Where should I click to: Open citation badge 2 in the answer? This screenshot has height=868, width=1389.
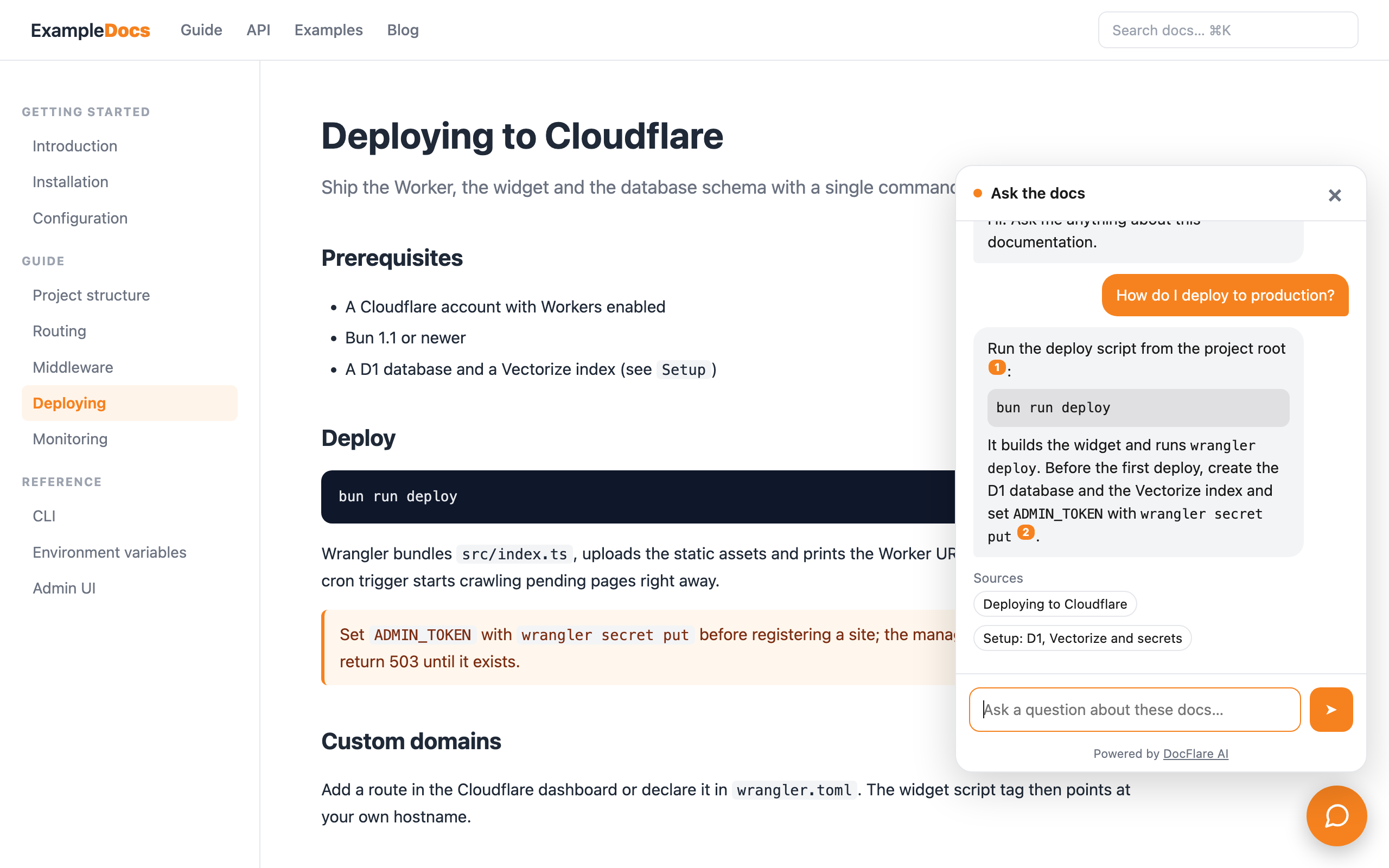click(1025, 532)
